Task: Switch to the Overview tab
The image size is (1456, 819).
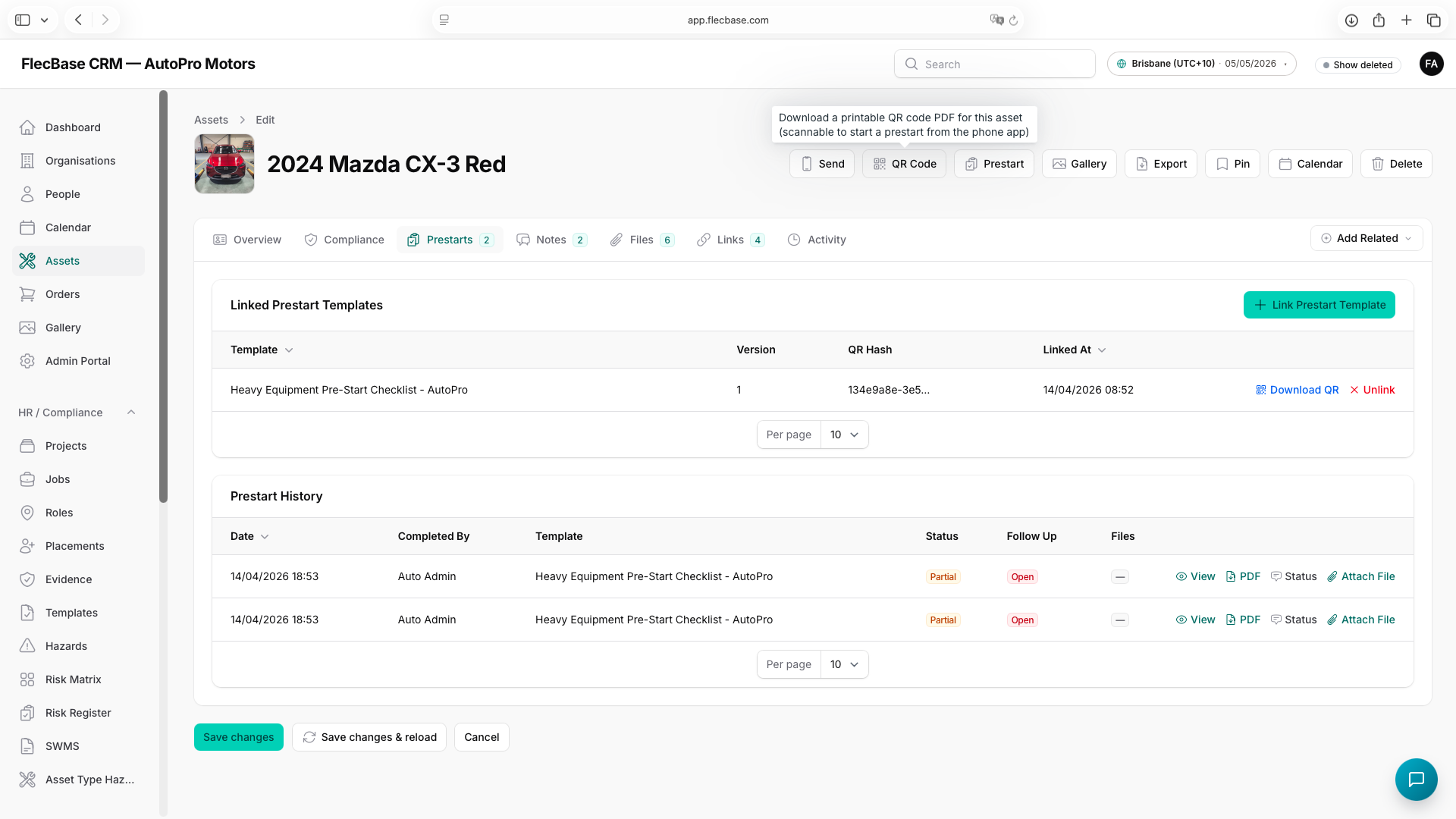Action: point(247,240)
